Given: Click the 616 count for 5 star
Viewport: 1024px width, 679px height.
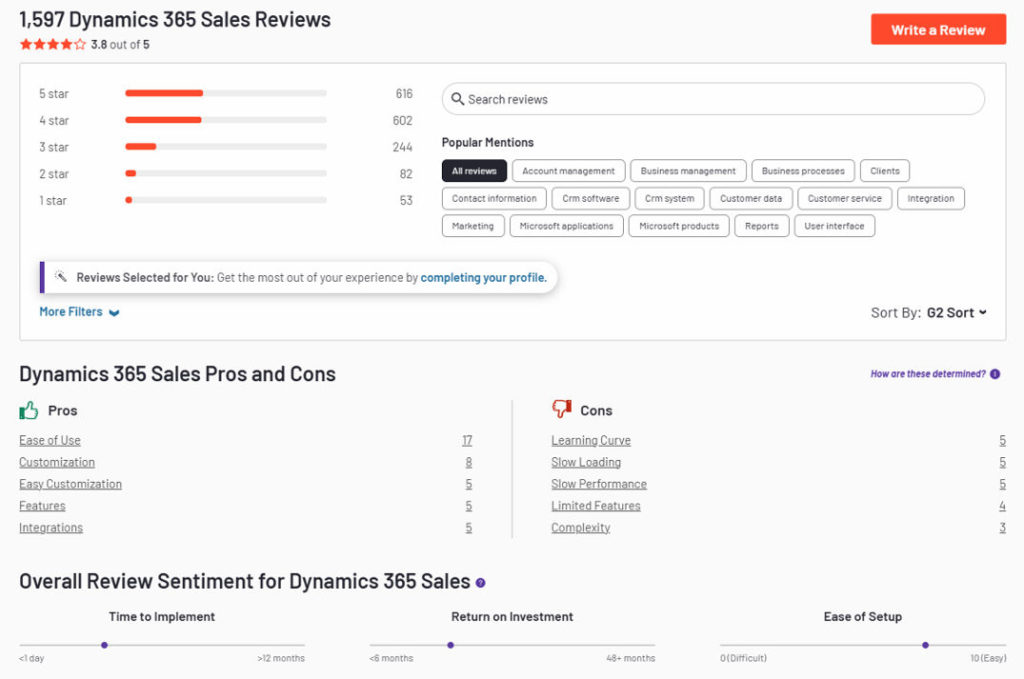Looking at the screenshot, I should pos(404,93).
